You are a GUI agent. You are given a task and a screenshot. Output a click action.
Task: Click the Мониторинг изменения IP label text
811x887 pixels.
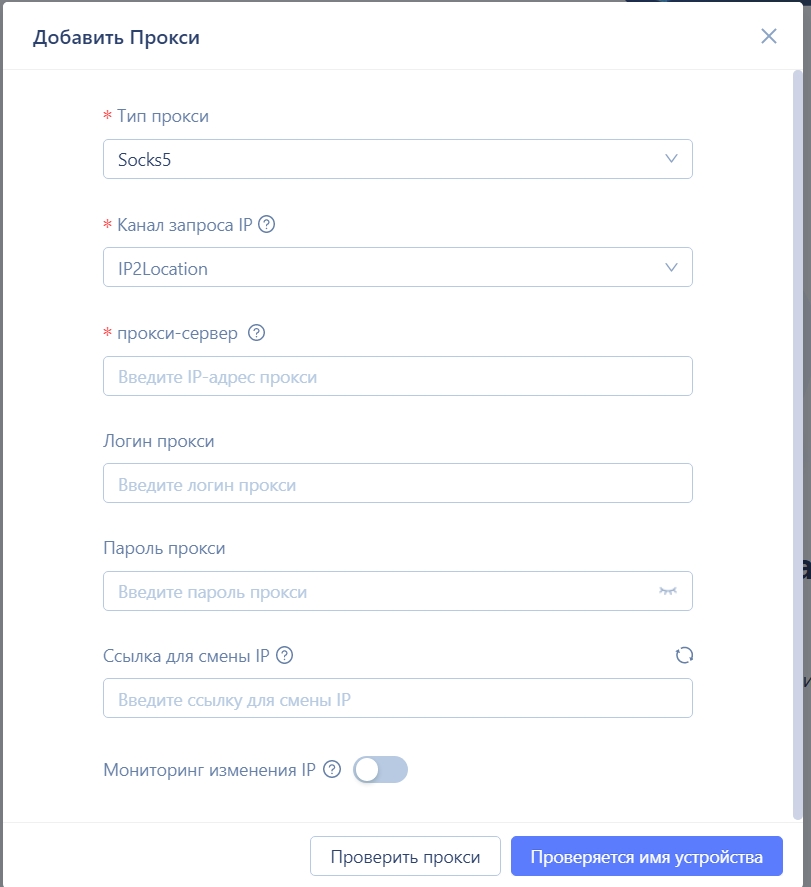pos(209,770)
